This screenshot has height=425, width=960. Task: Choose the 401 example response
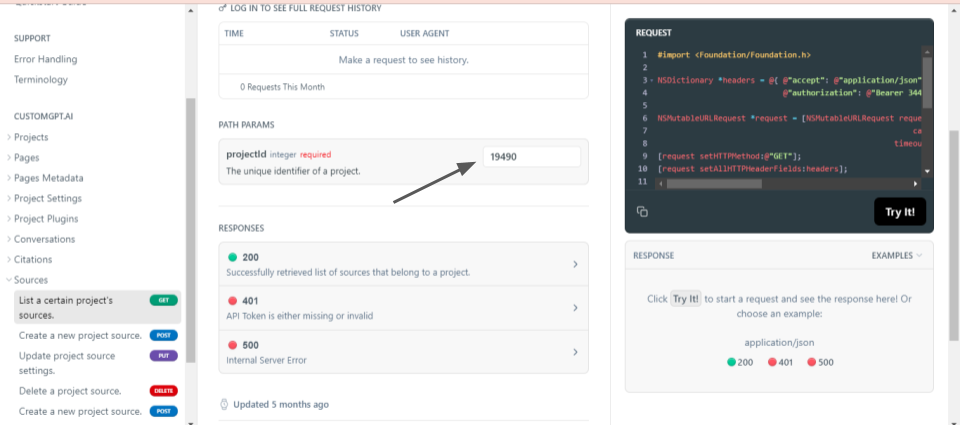[781, 362]
